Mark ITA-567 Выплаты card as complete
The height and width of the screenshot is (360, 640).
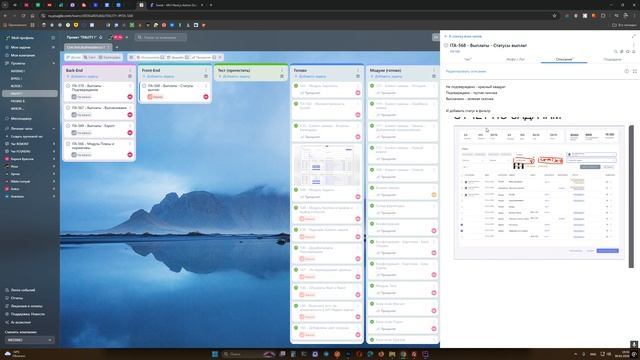[x=68, y=108]
